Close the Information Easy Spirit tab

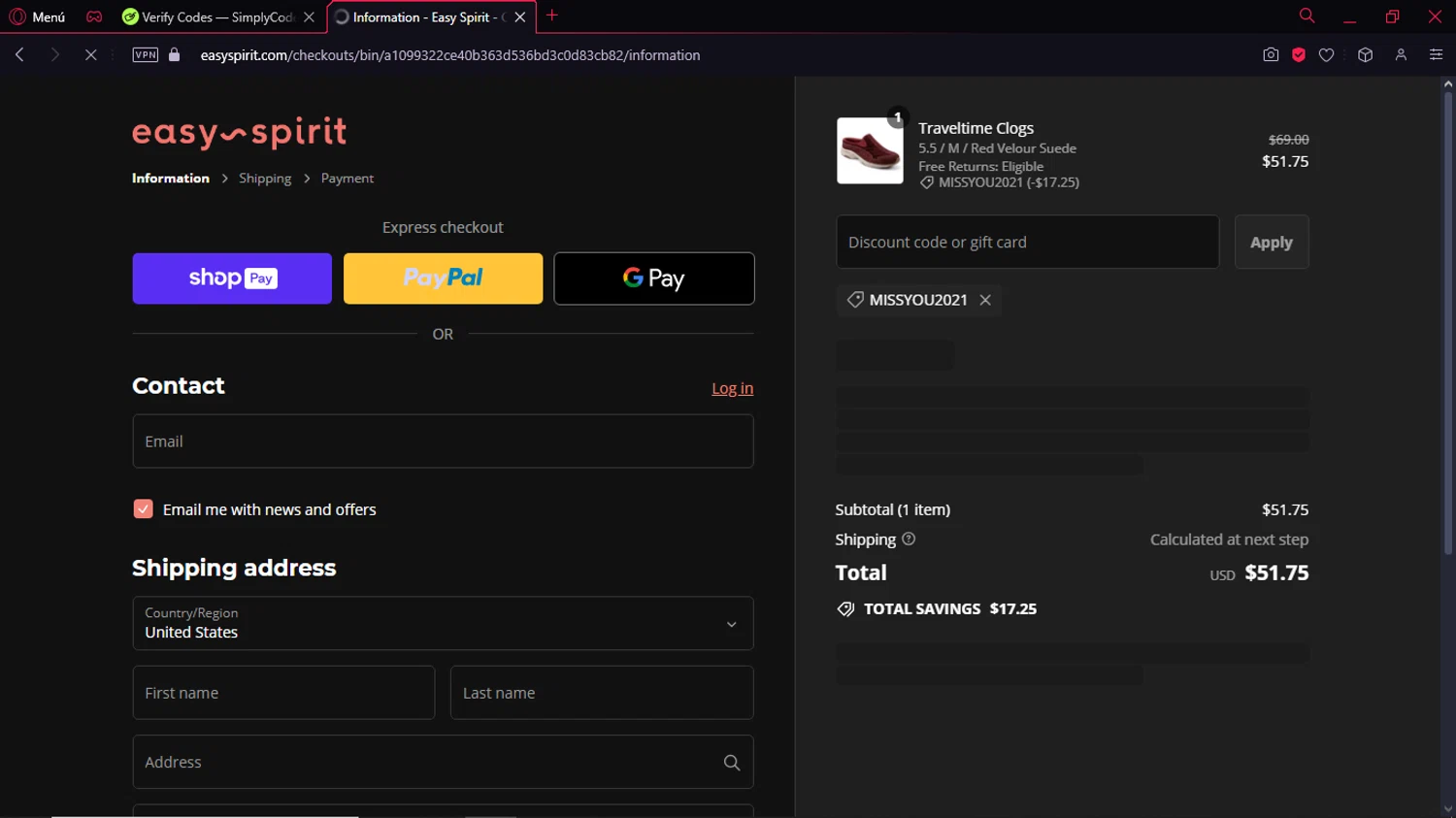tap(520, 16)
